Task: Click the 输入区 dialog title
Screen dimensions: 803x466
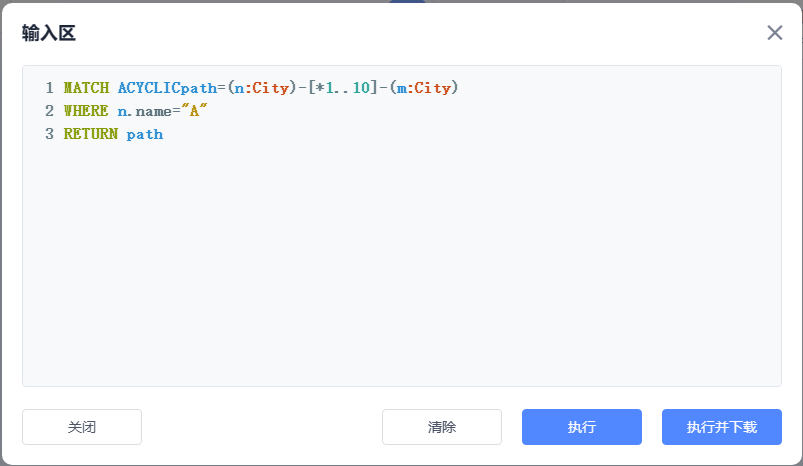Action: (49, 34)
